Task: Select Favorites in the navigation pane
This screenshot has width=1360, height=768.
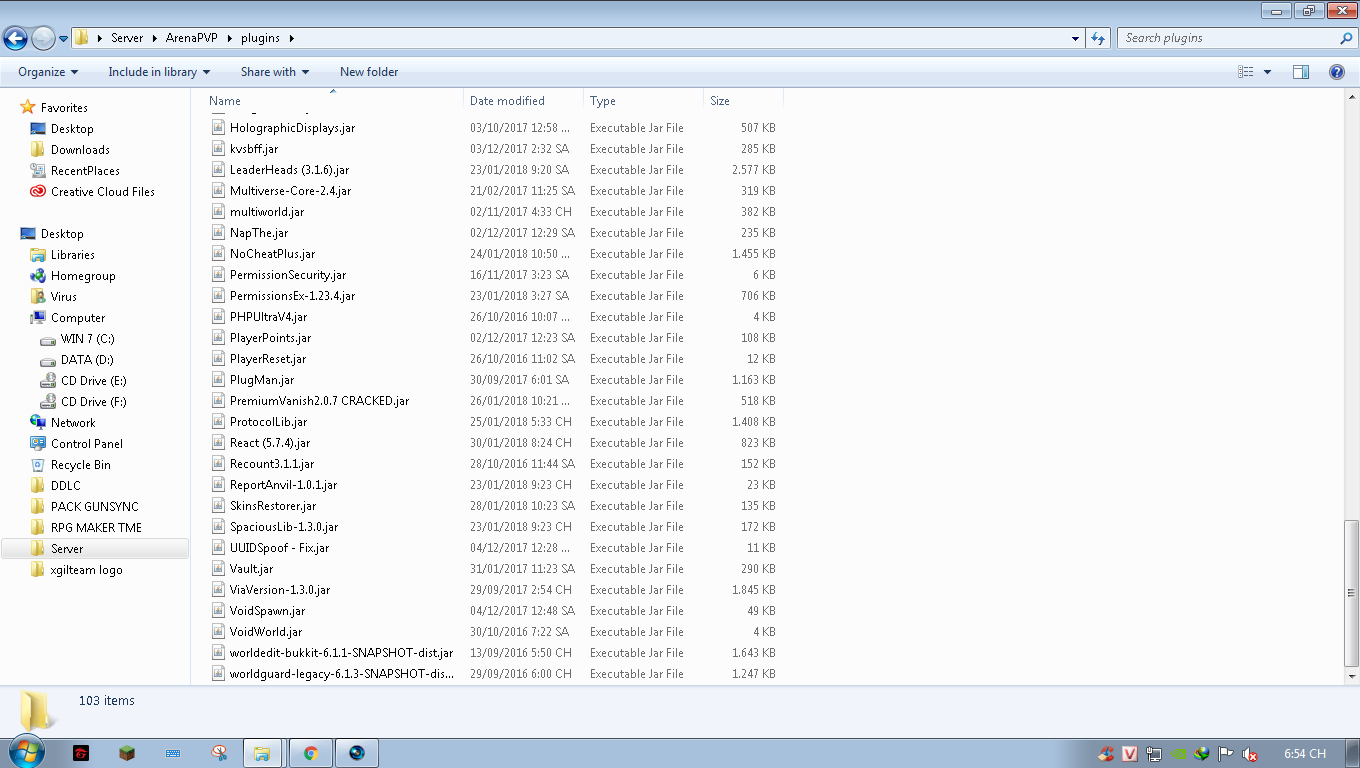Action: pyautogui.click(x=64, y=108)
